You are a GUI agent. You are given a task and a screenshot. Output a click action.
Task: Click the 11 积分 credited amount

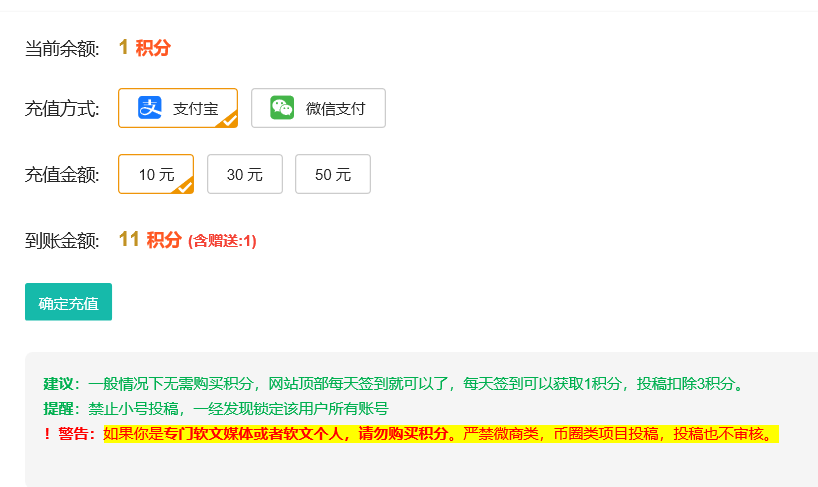pos(150,240)
